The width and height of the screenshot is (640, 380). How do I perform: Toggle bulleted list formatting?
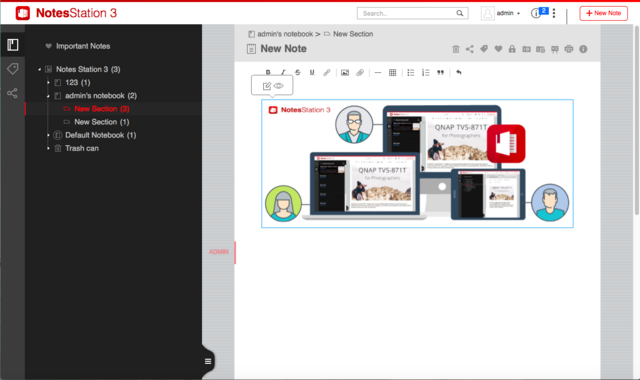pyautogui.click(x=411, y=73)
